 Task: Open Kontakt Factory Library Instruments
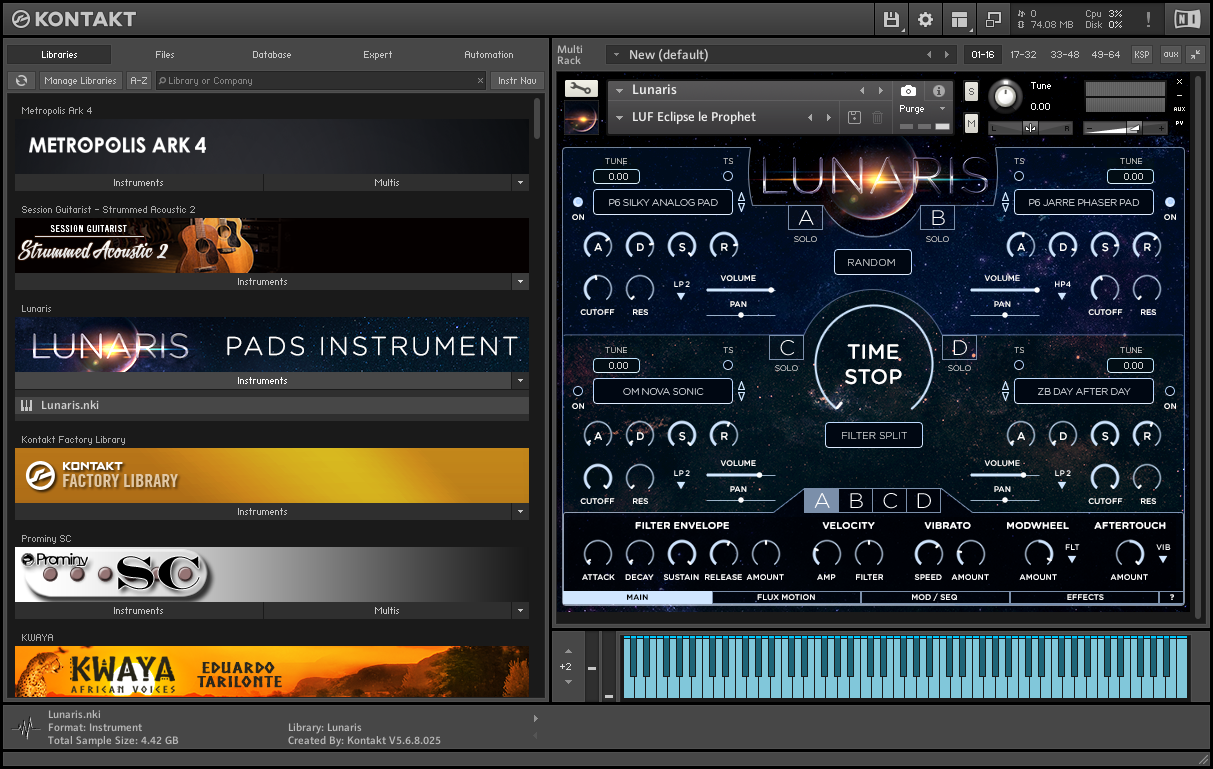[x=262, y=512]
